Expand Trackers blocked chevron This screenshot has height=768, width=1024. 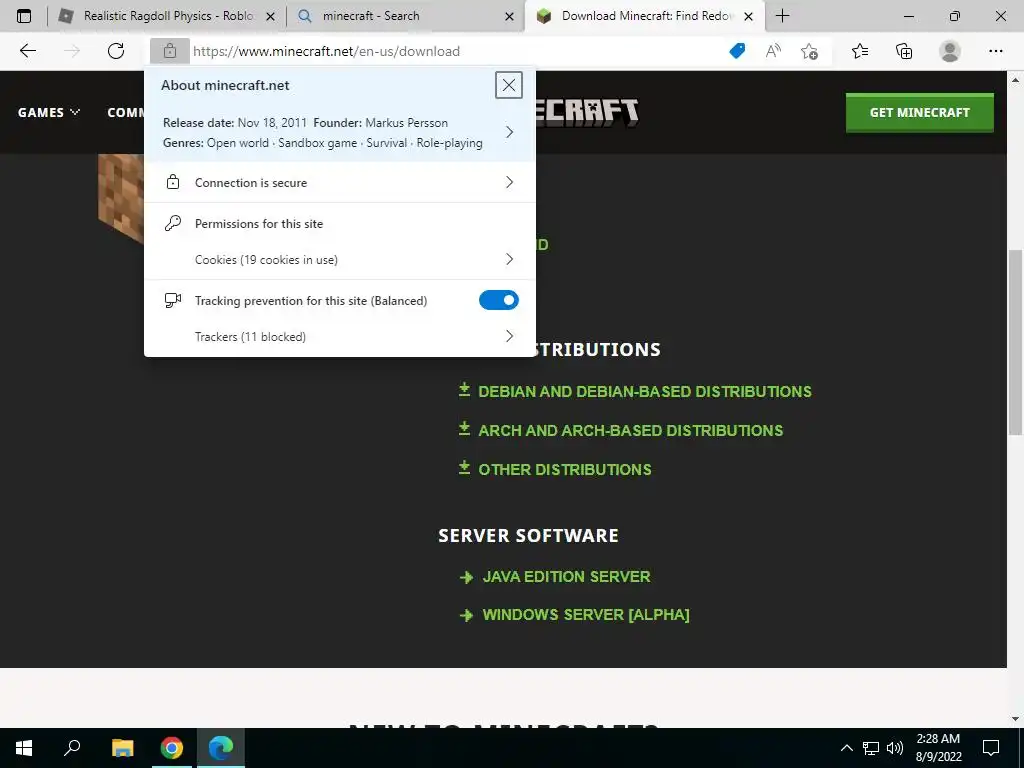pos(509,336)
